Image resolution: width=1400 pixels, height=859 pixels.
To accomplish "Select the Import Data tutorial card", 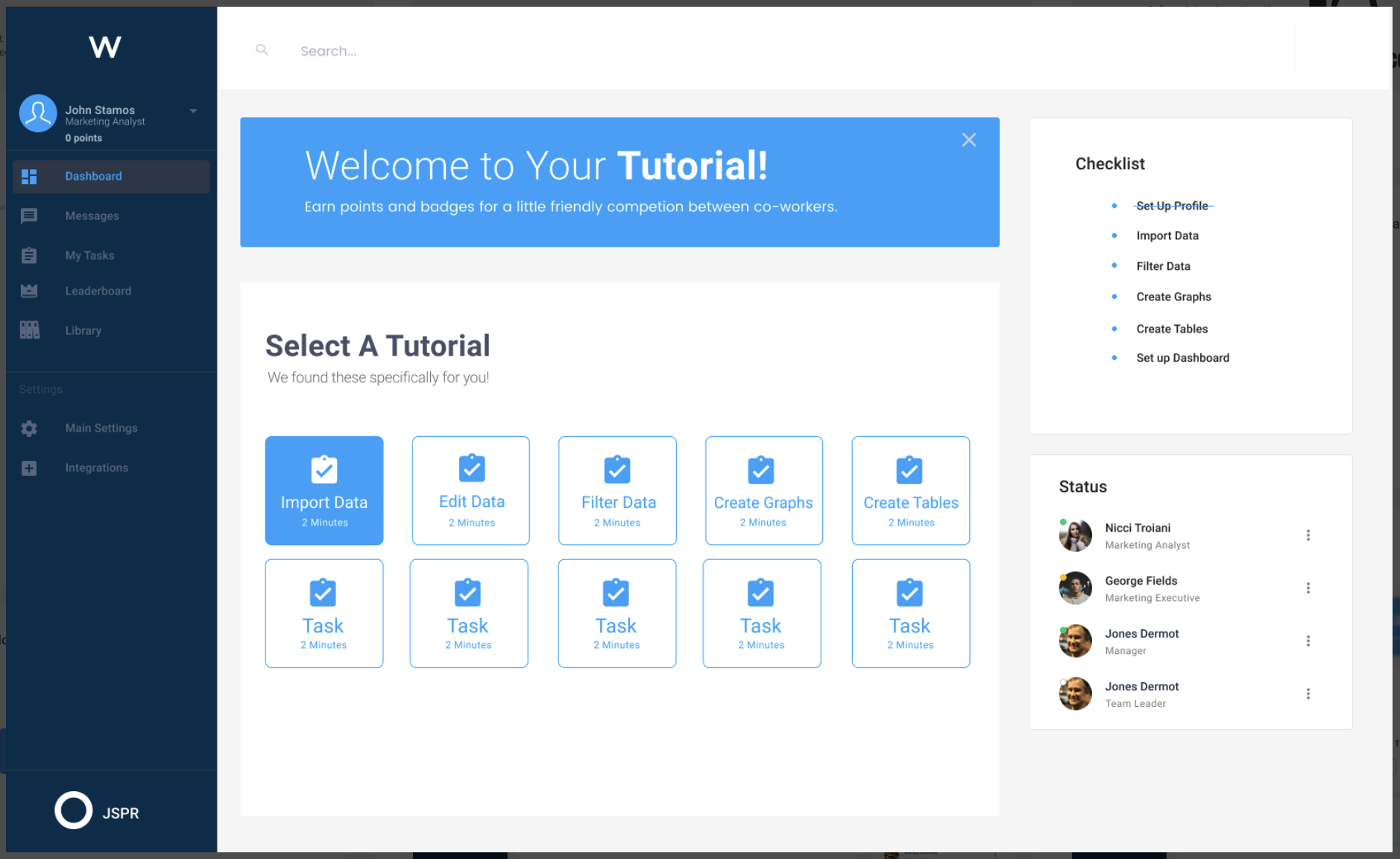I will [324, 491].
